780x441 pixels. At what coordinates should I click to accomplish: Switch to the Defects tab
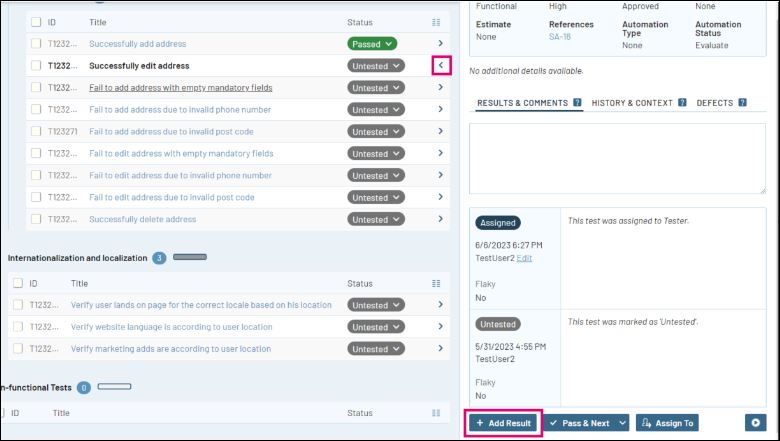[x=714, y=103]
